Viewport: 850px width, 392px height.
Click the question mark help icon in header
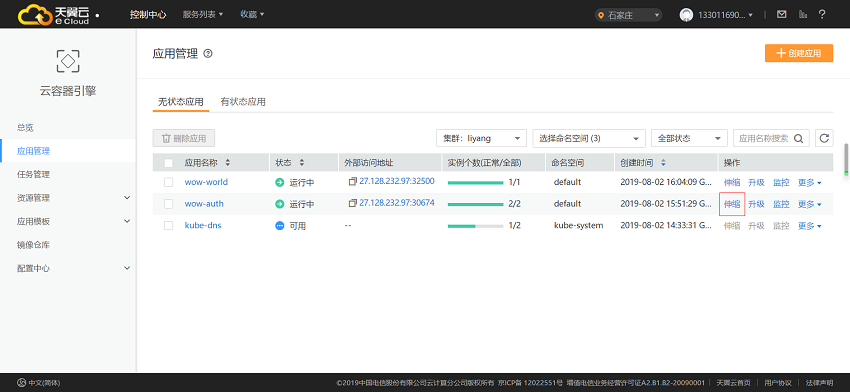tap(822, 15)
